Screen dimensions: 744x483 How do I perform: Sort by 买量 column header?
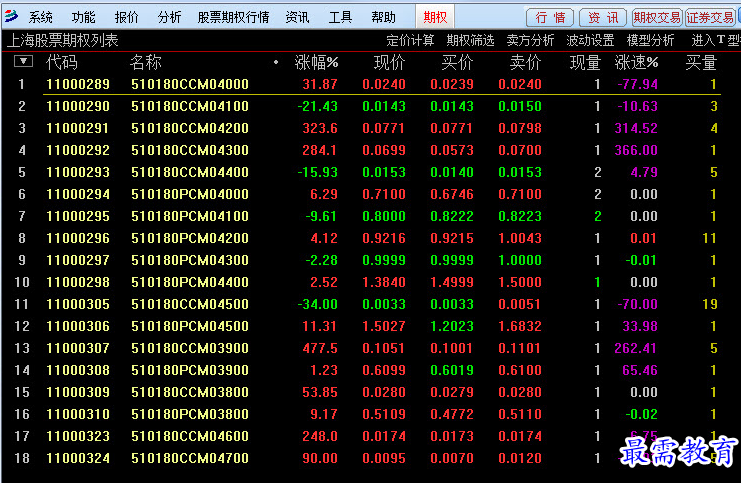click(x=701, y=62)
